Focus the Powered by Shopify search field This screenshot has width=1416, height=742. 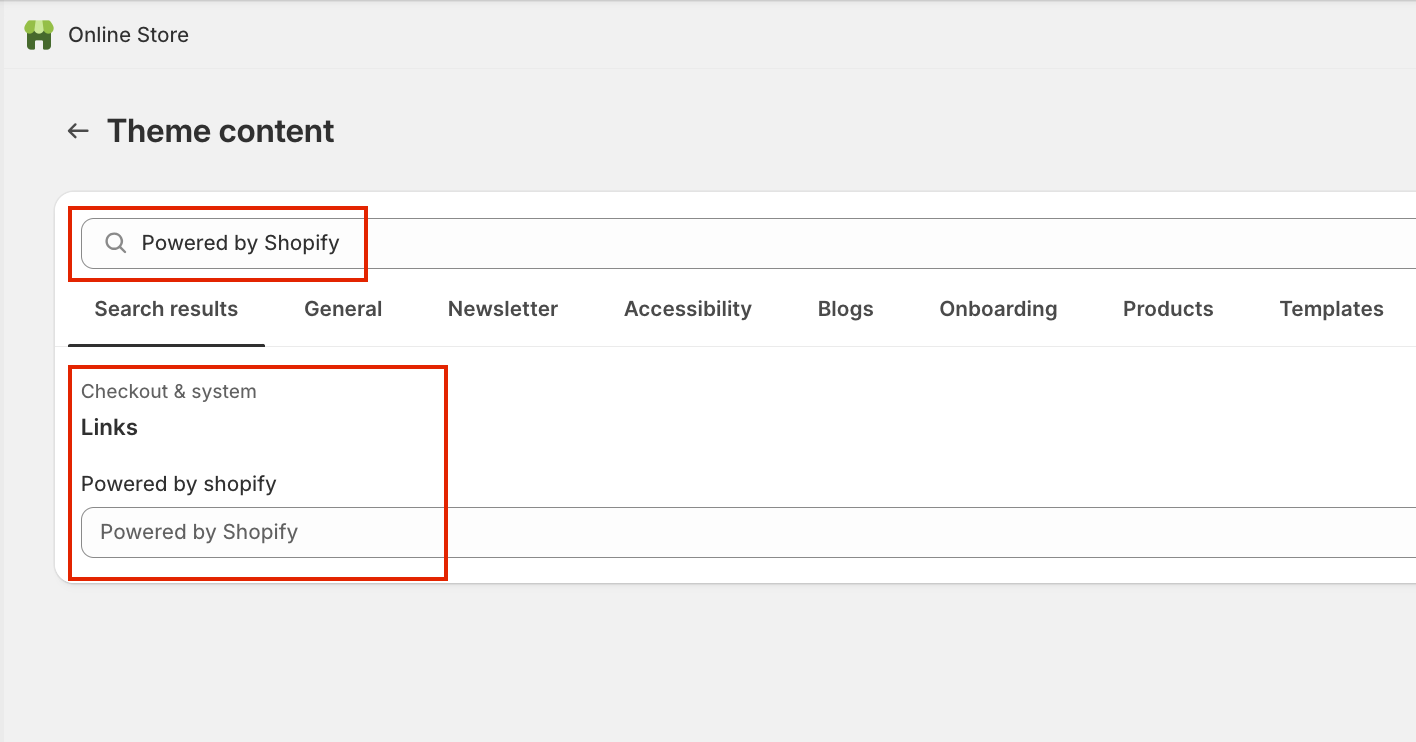tap(748, 243)
